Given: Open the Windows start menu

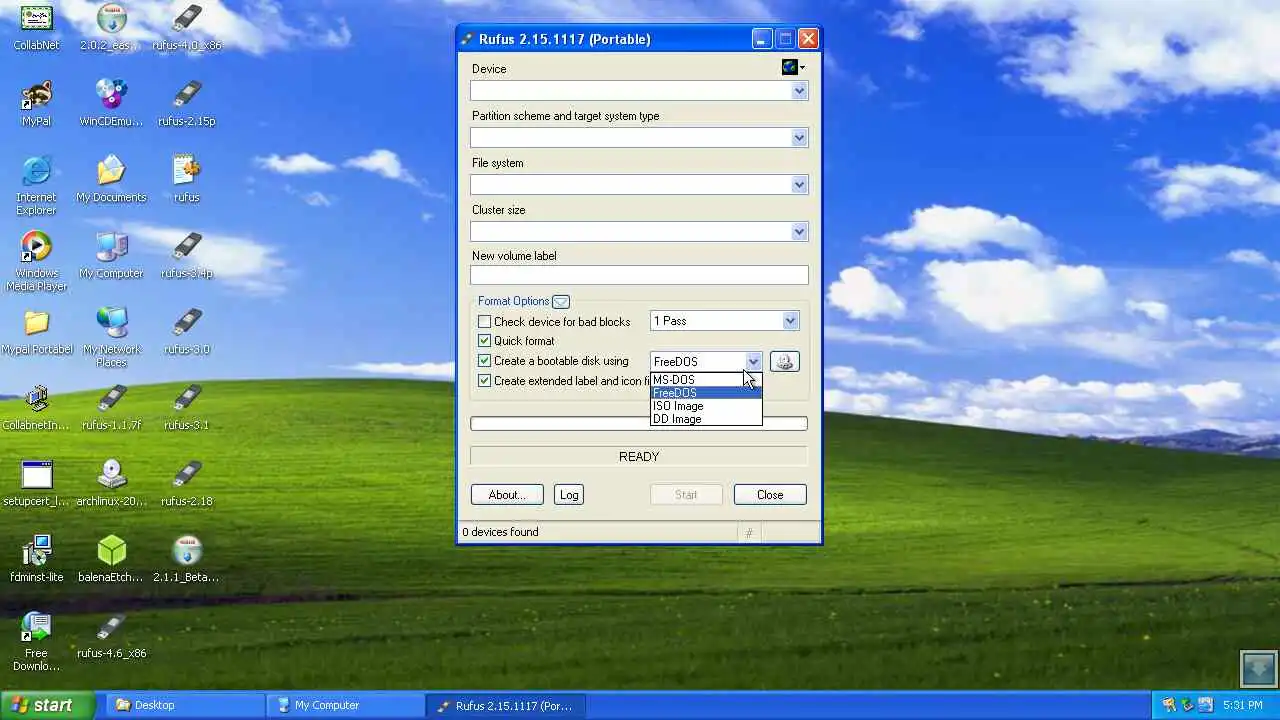Looking at the screenshot, I should click(48, 705).
